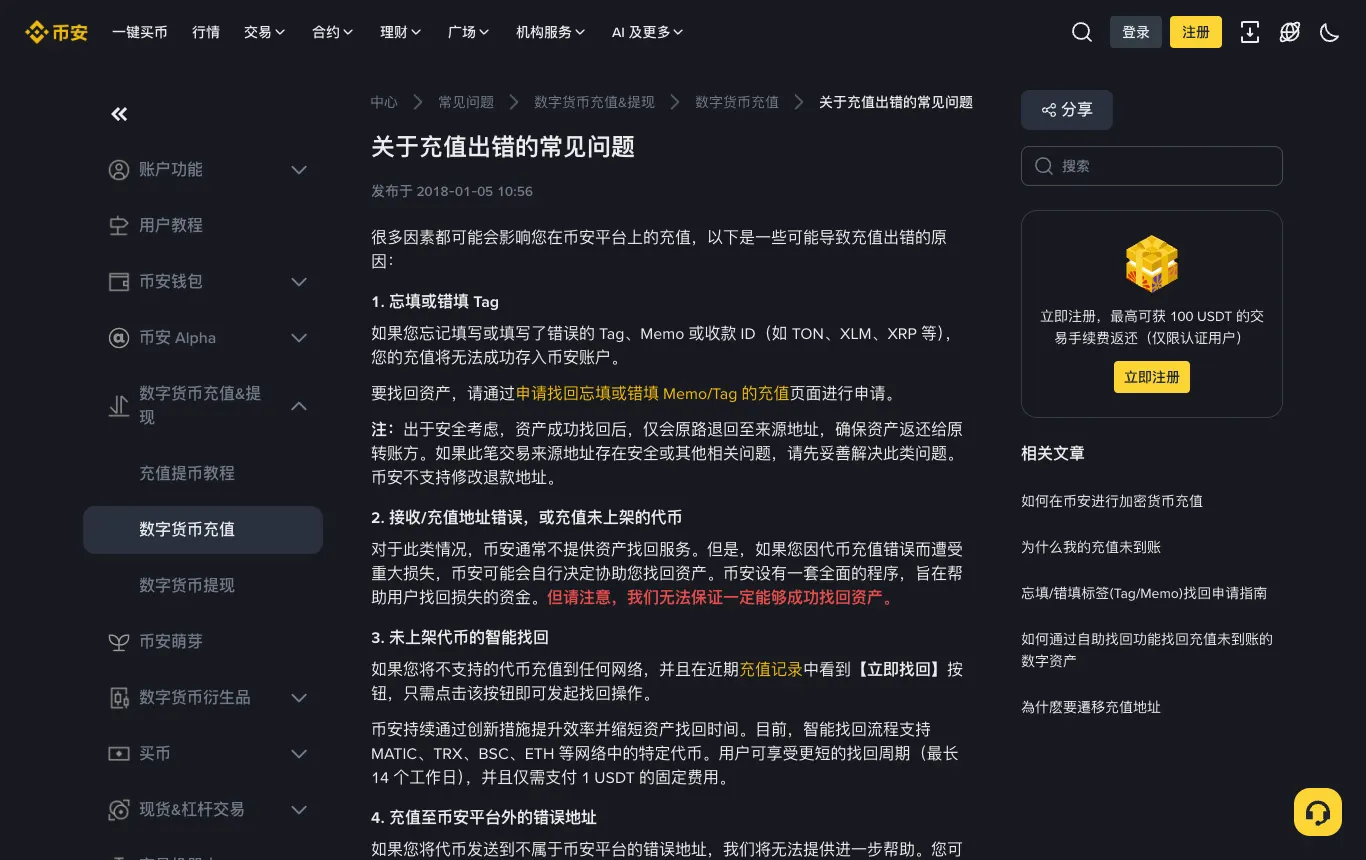
Task: Toggle dark mode moon icon
Action: pos(1330,32)
